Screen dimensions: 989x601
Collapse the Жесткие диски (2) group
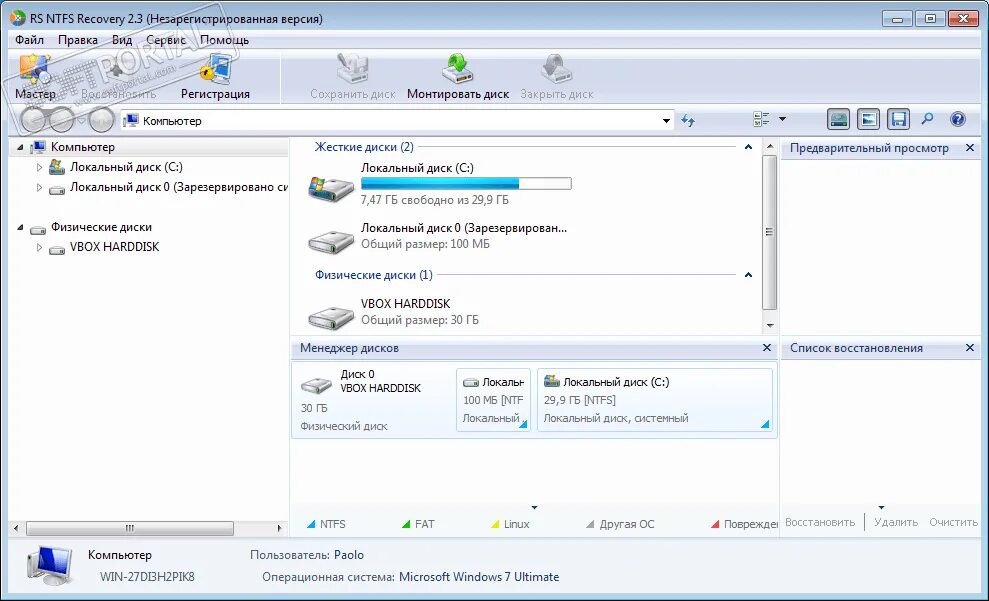[748, 147]
